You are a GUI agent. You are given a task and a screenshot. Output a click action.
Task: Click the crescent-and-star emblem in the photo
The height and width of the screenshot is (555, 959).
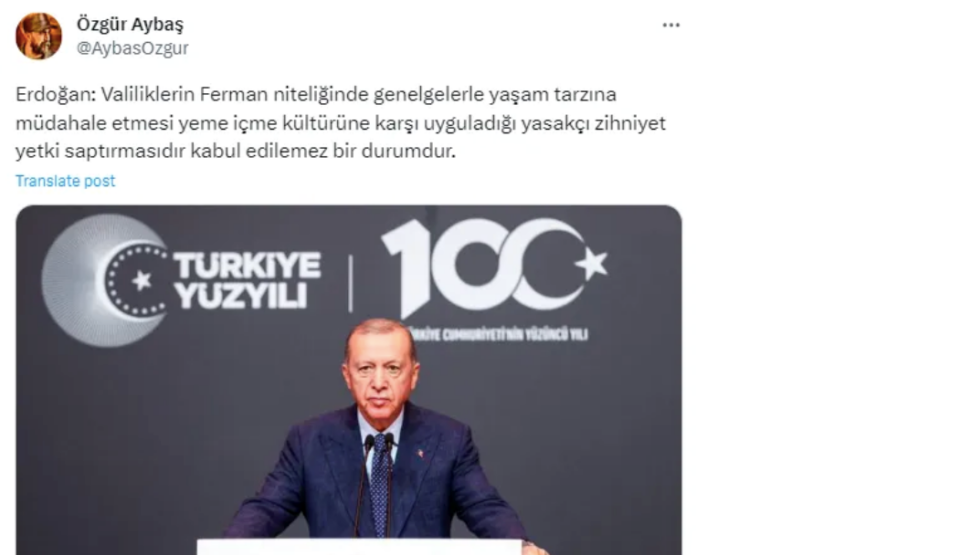pos(105,280)
